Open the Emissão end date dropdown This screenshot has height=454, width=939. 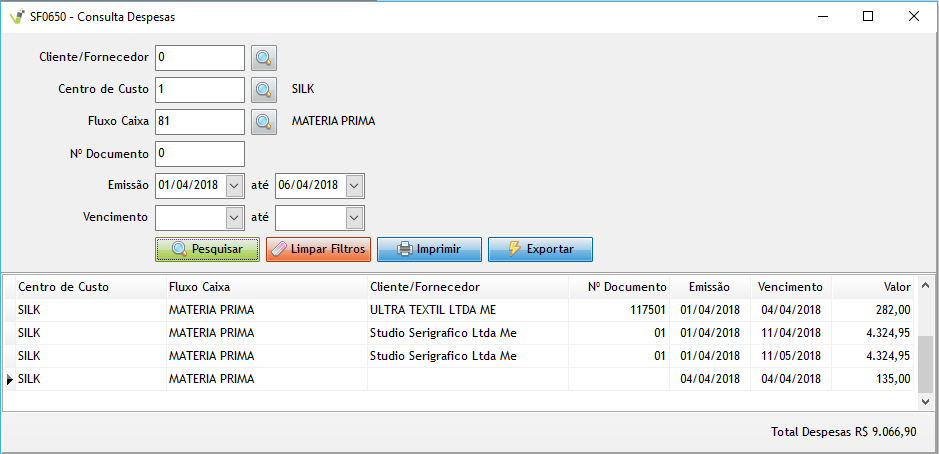(x=354, y=186)
